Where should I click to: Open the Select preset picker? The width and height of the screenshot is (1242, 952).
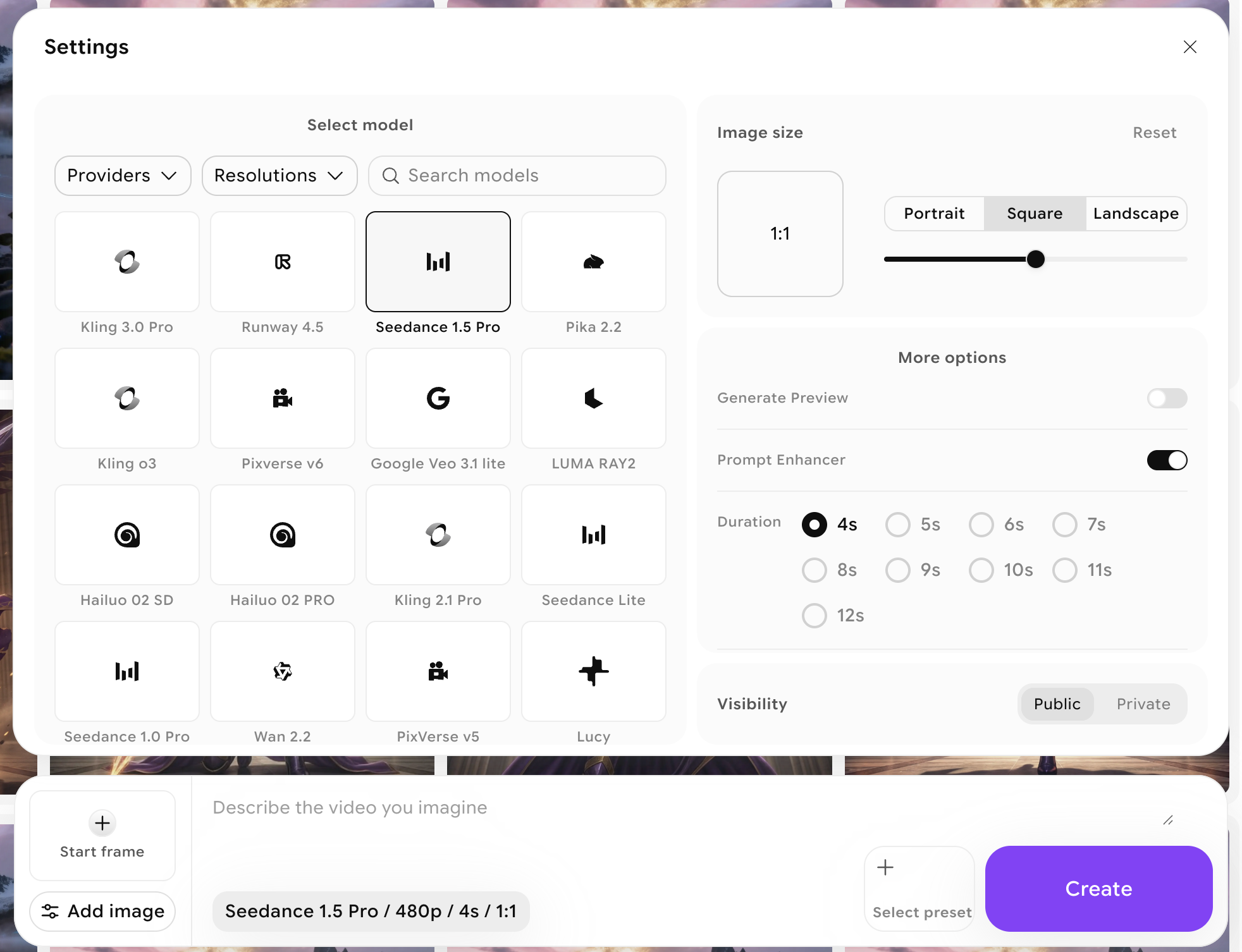coord(919,888)
